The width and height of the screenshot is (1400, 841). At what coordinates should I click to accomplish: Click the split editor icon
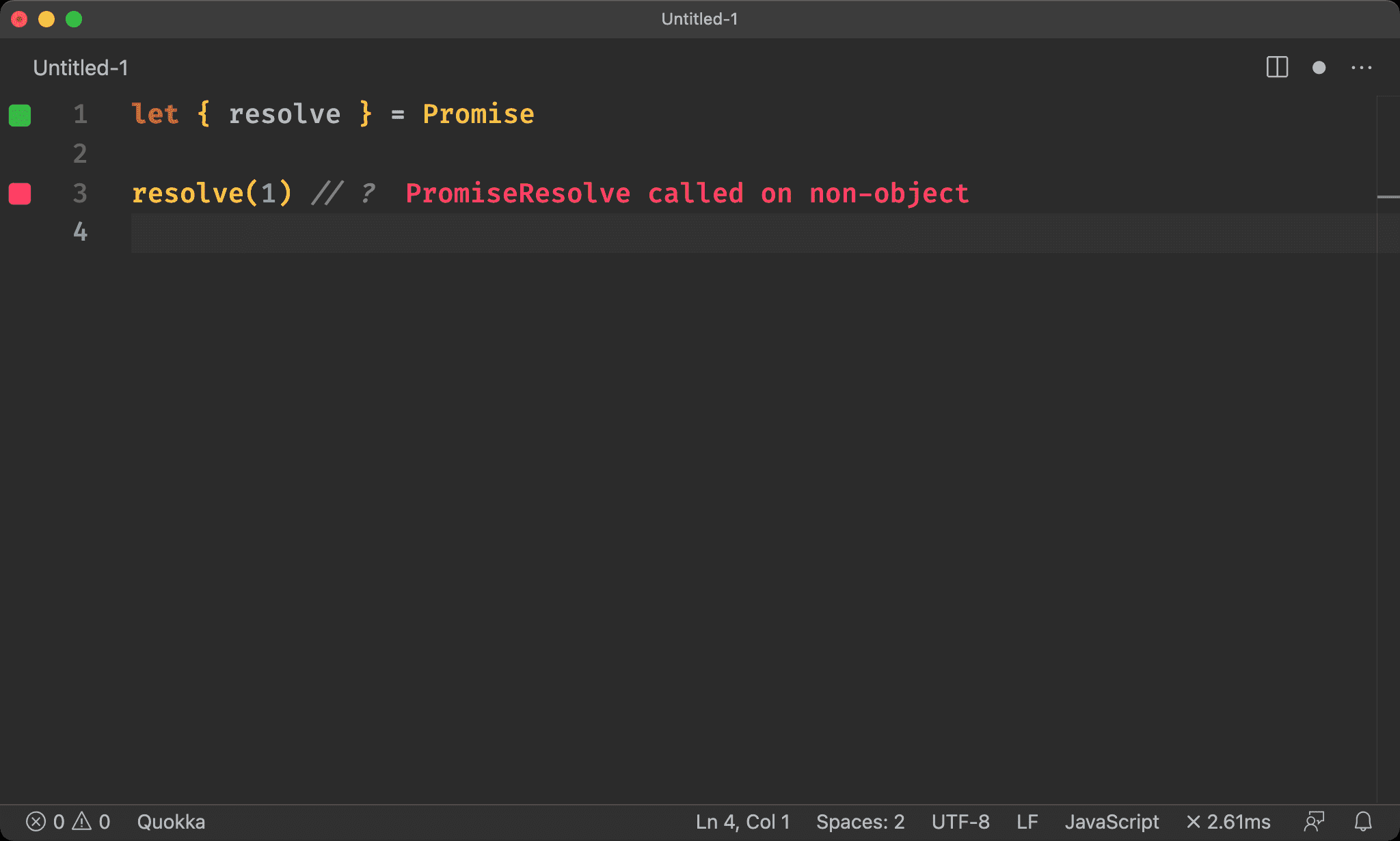(1277, 68)
